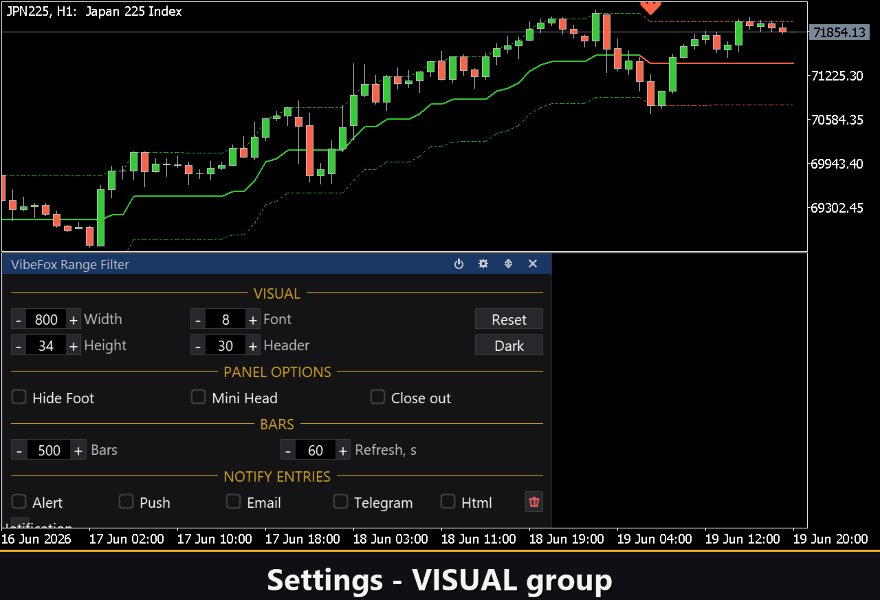Click the Width field showing 800
This screenshot has height=600, width=880.
pos(46,319)
